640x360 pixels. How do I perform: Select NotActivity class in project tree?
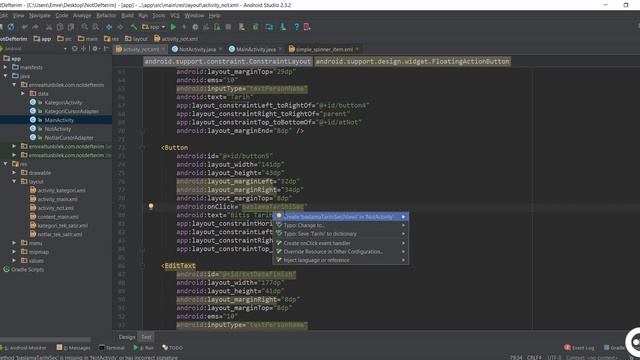(58, 129)
